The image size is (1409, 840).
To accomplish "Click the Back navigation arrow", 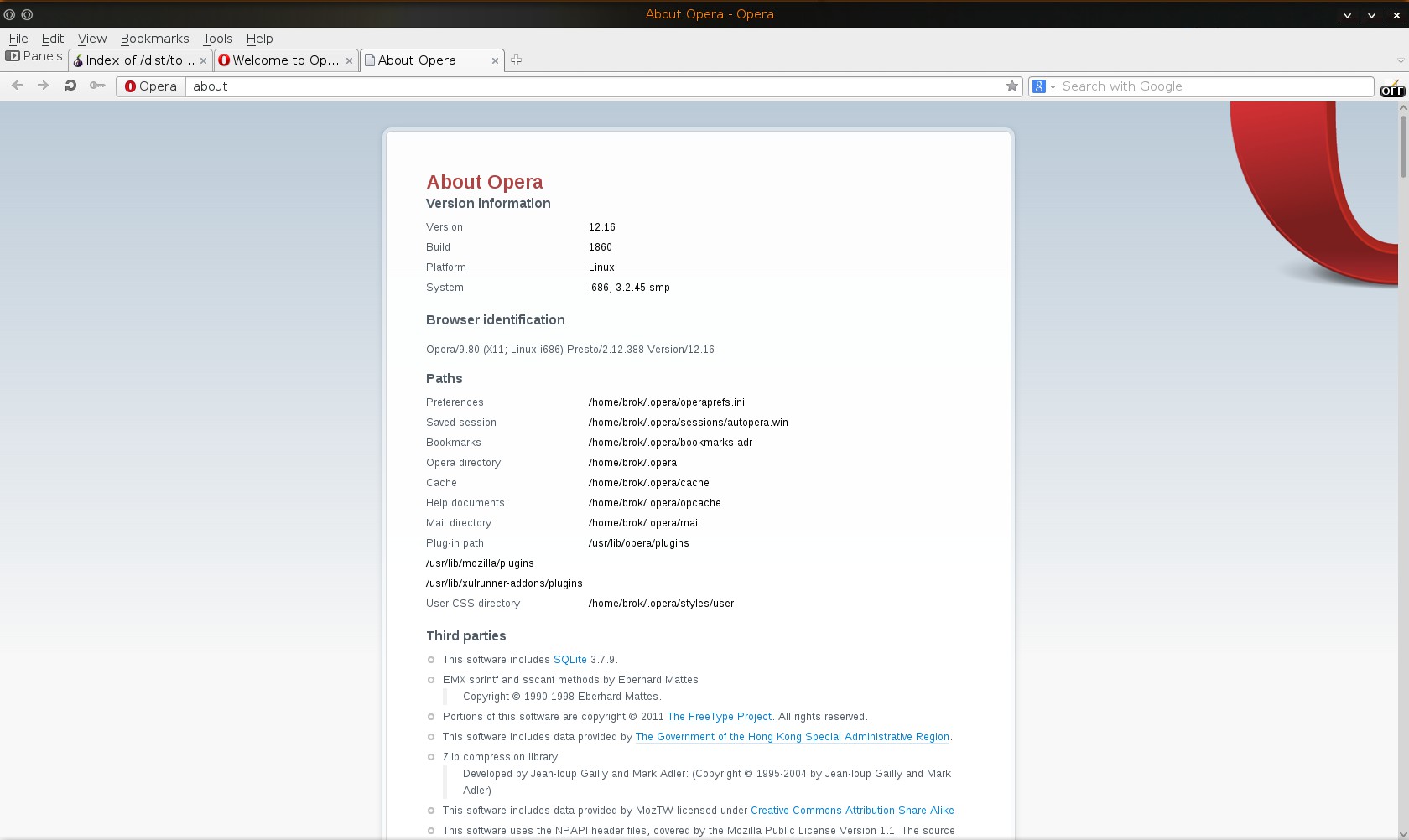I will (x=17, y=86).
